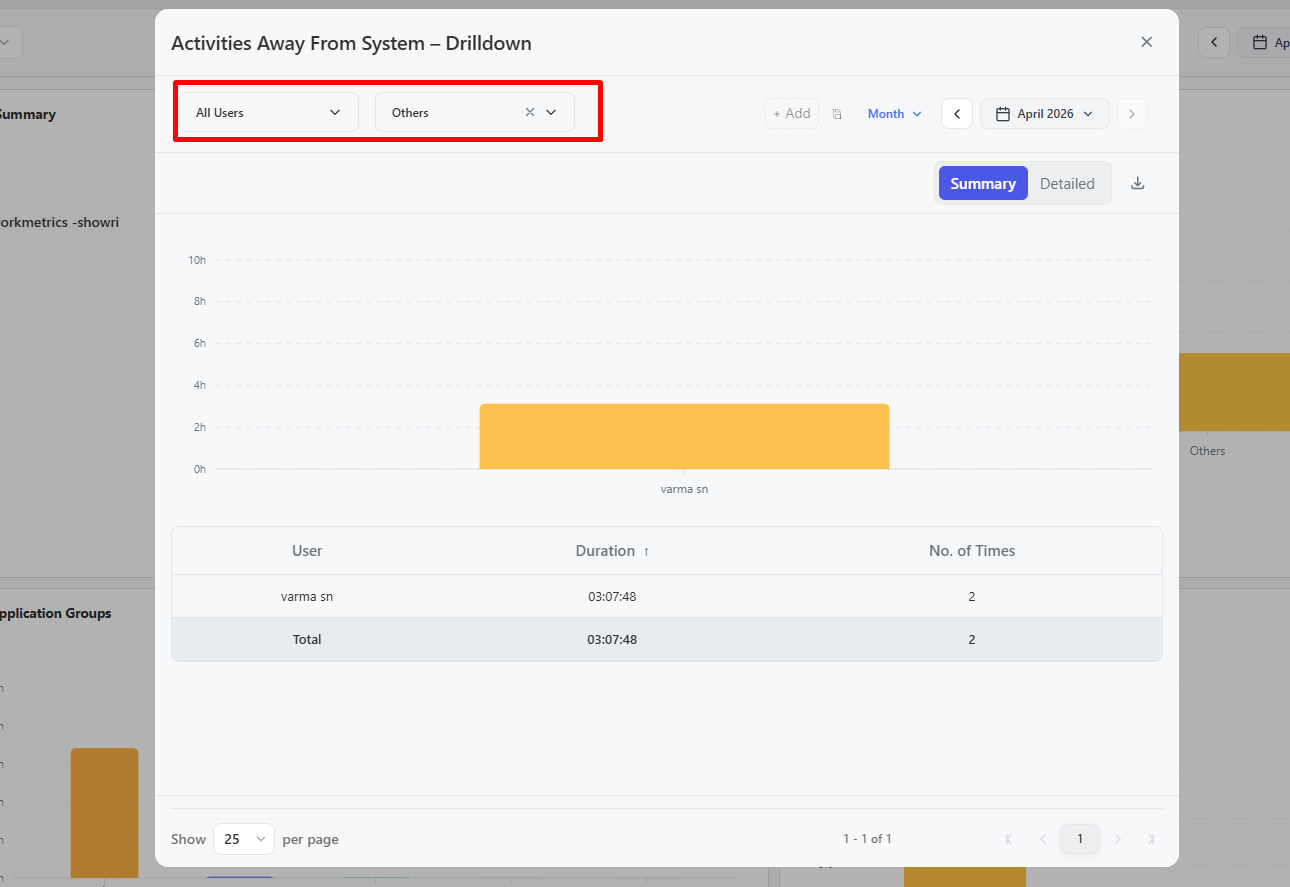This screenshot has height=887, width=1290.
Task: Switch to the Detailed view
Action: (x=1067, y=183)
